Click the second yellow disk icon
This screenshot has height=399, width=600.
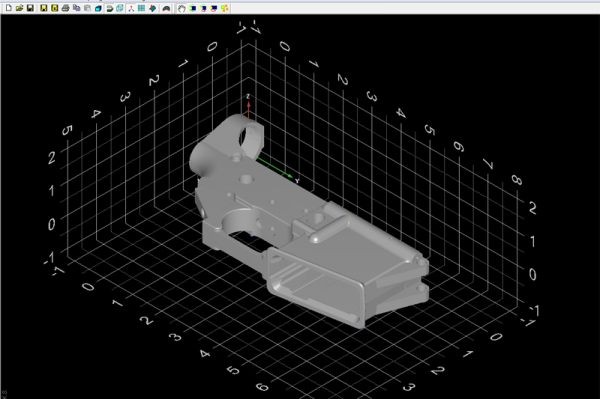click(55, 8)
